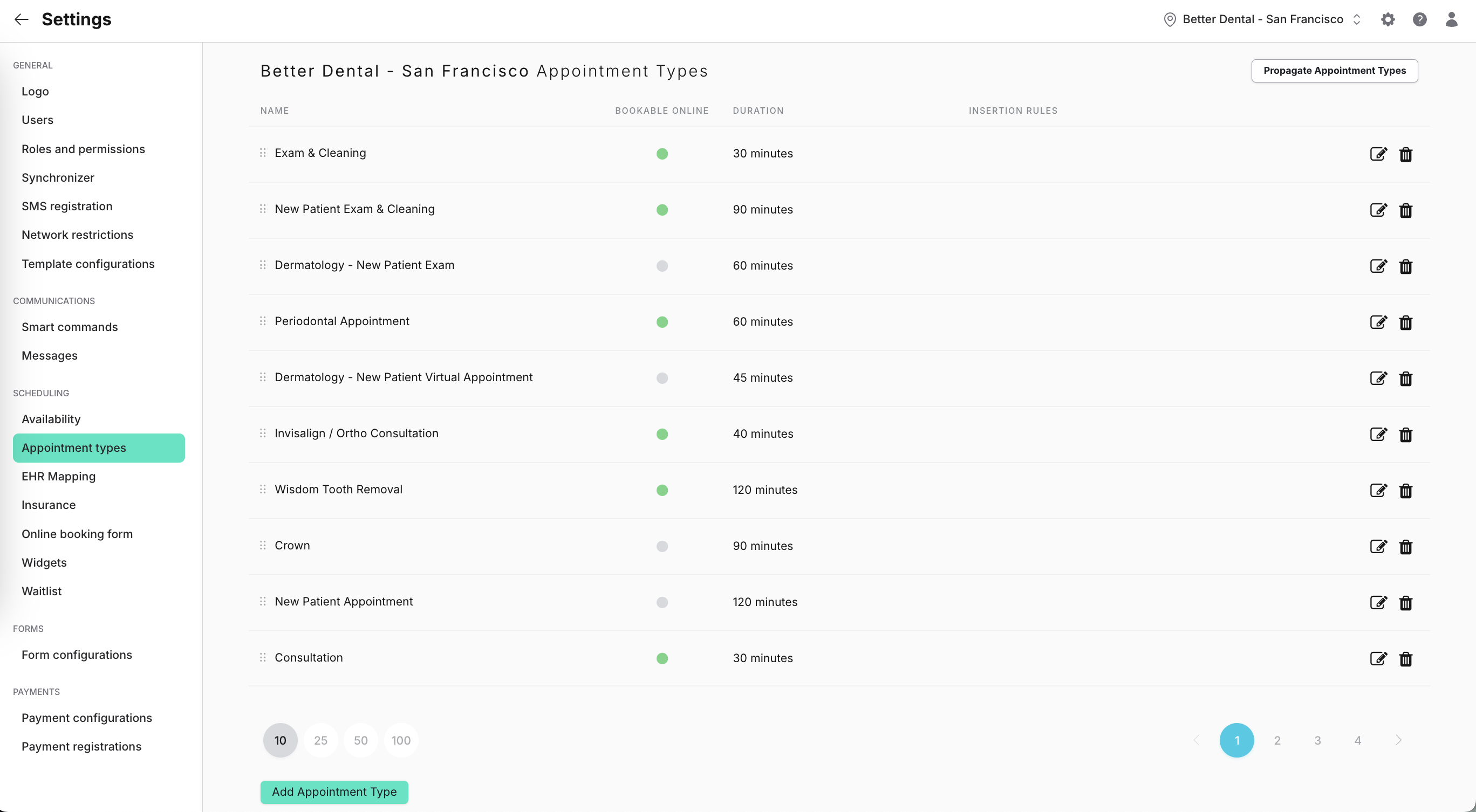Toggle bookable online for New Patient Exam & Cleaning
The height and width of the screenshot is (812, 1476).
pos(662,210)
